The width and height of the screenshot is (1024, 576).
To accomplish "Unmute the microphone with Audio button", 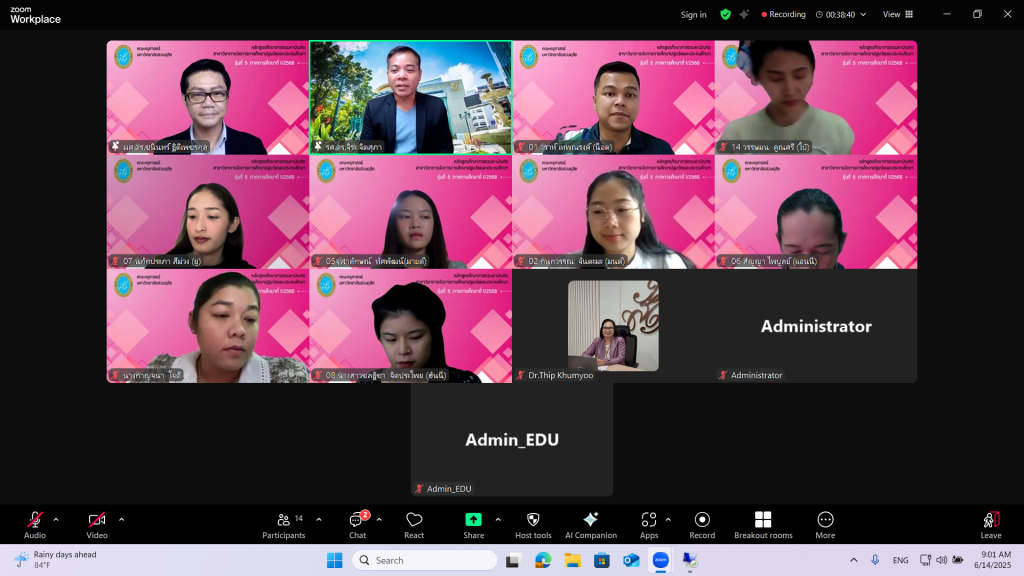I will click(x=35, y=524).
